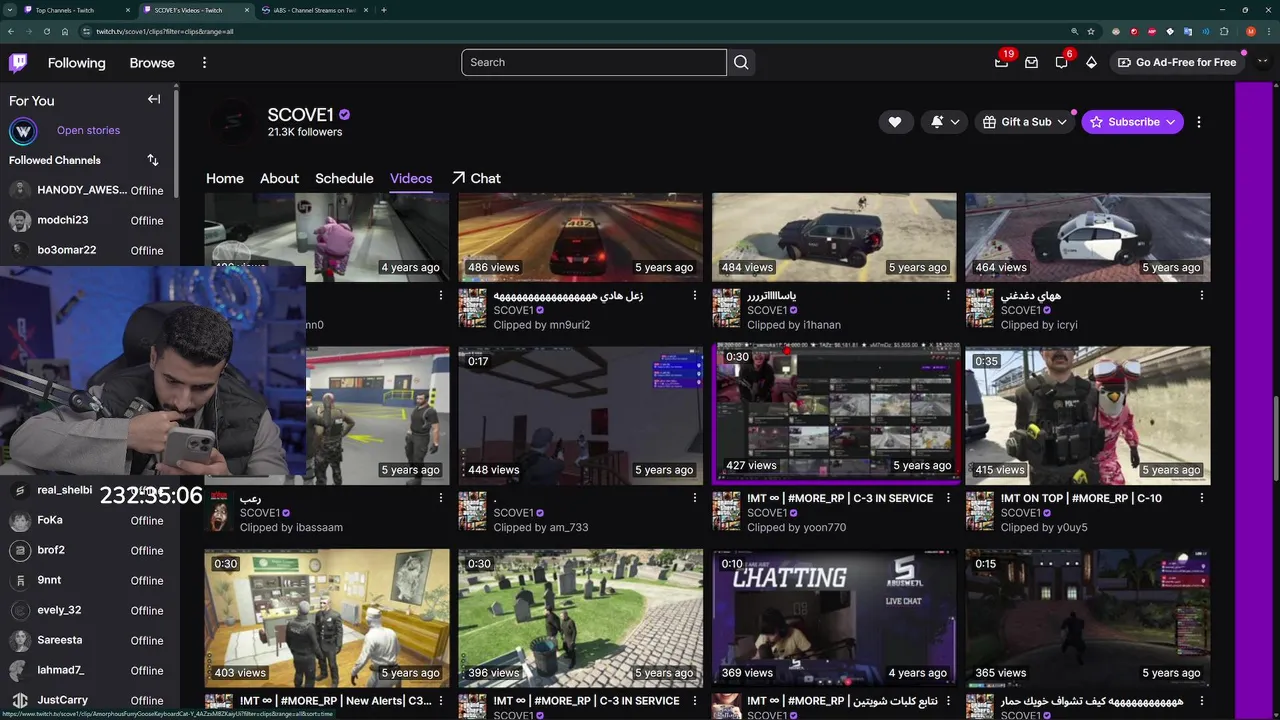Image resolution: width=1280 pixels, height=720 pixels.
Task: Open the top nav three-dot menu
Action: [204, 62]
